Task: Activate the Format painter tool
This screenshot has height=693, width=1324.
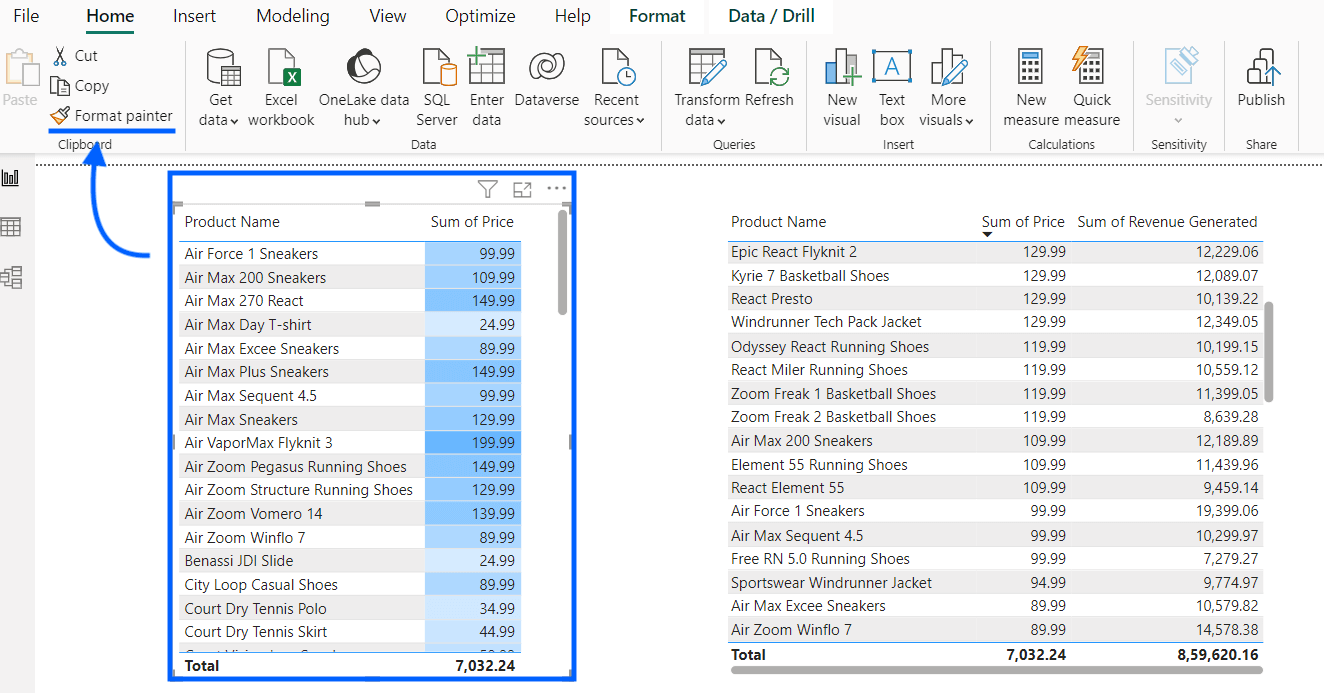Action: point(112,116)
